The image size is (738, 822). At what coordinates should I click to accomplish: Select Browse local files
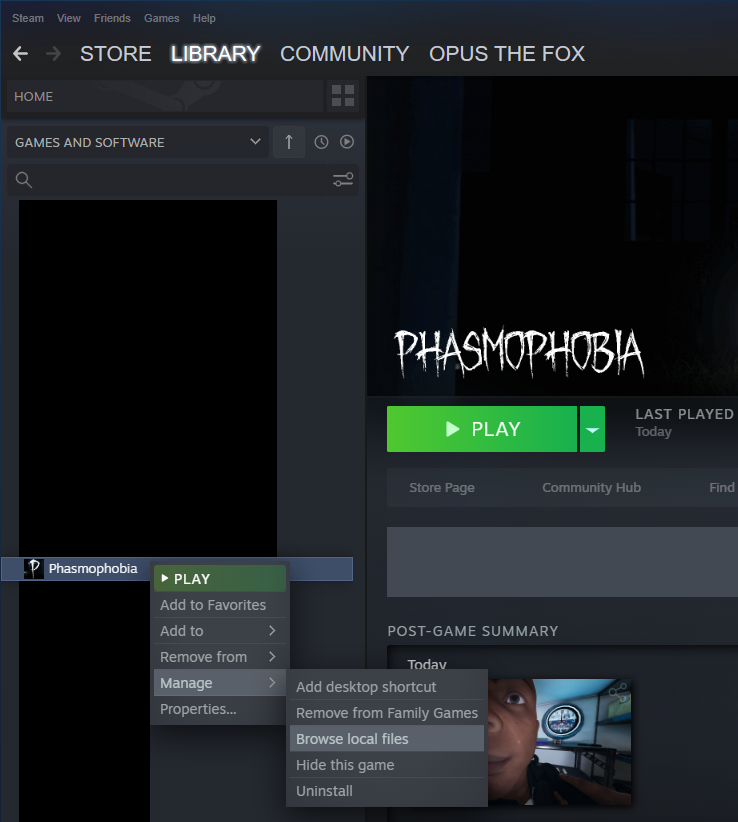tap(387, 739)
